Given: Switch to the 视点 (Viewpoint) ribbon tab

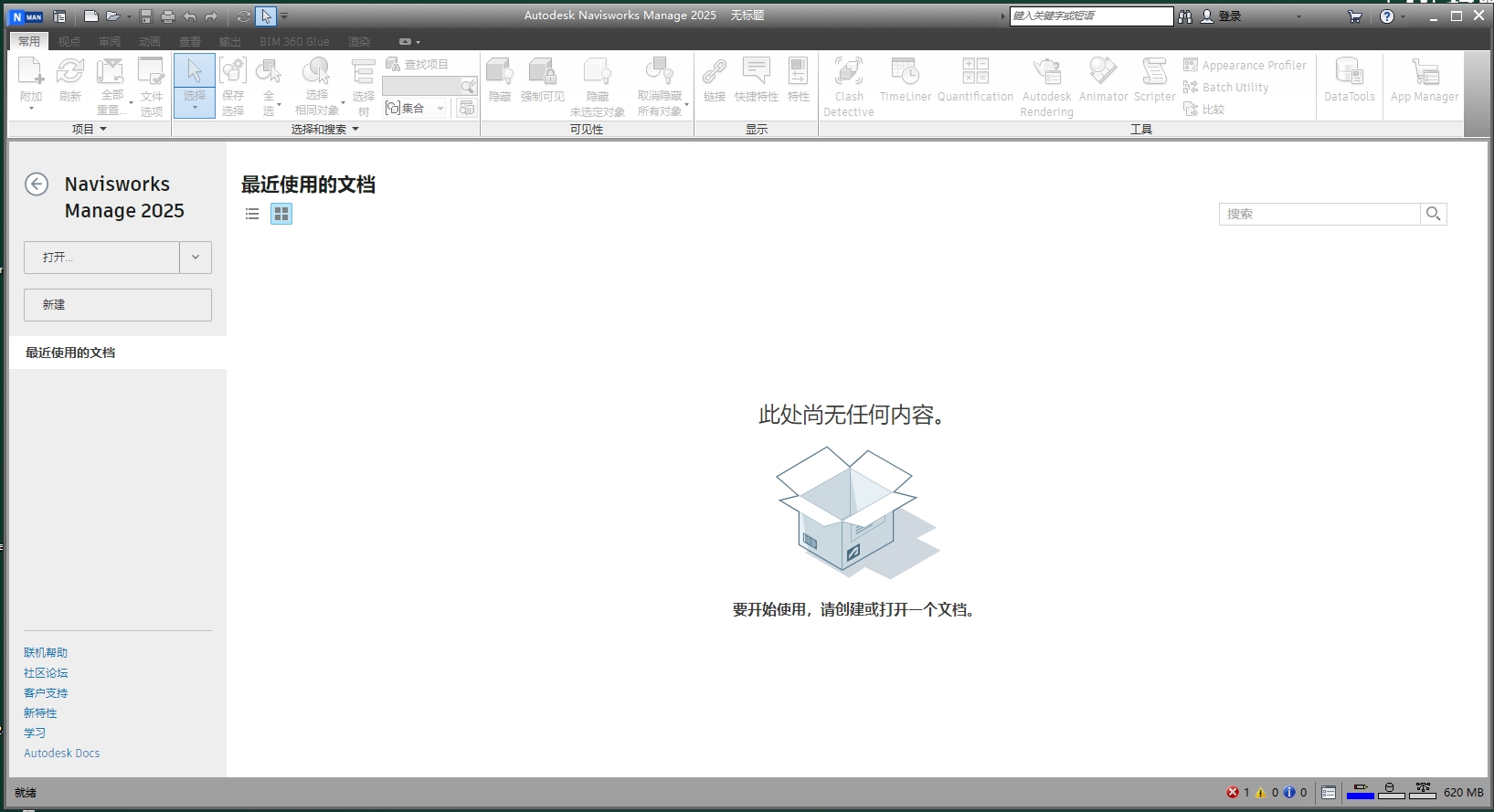Looking at the screenshot, I should [69, 41].
